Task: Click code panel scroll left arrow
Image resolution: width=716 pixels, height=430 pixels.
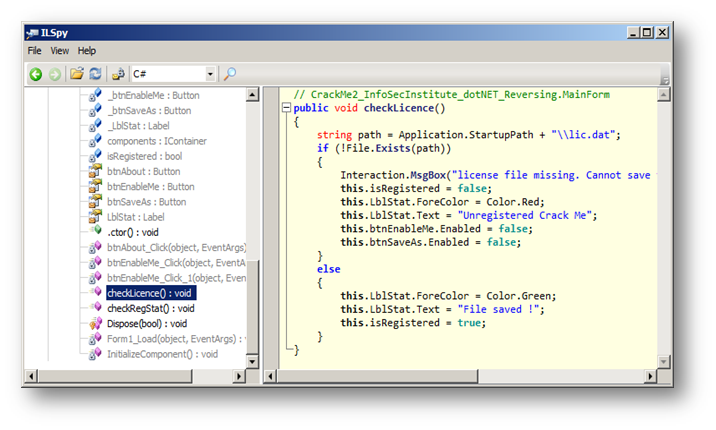Action: click(x=270, y=376)
